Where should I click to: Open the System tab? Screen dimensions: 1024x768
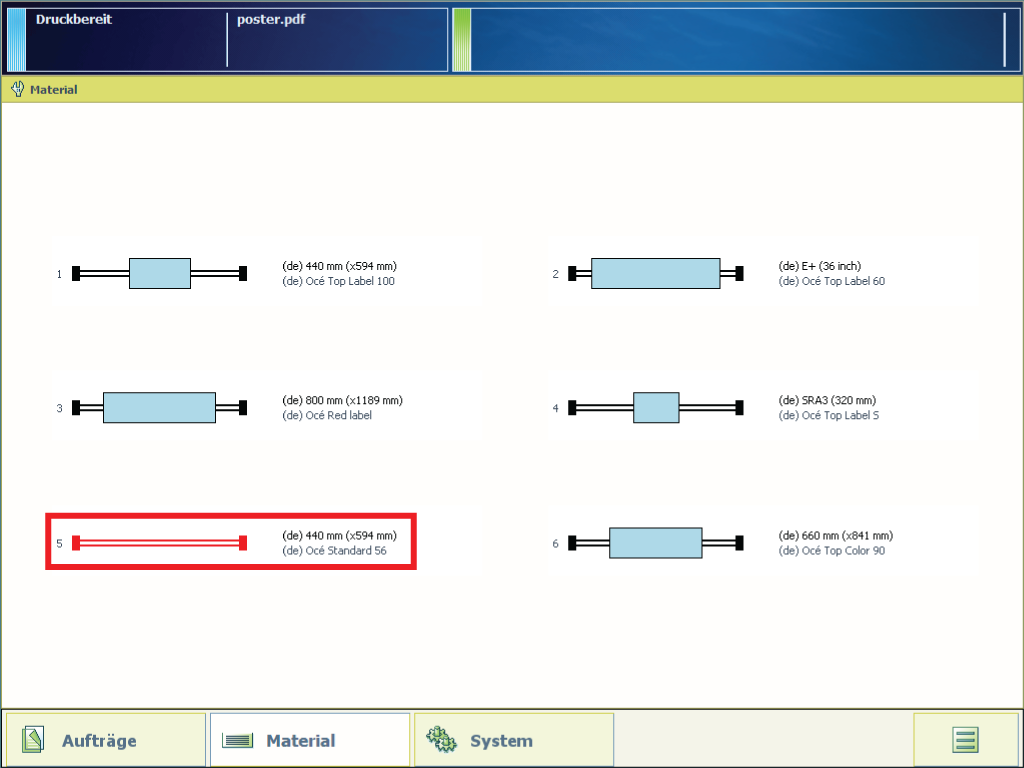[514, 740]
